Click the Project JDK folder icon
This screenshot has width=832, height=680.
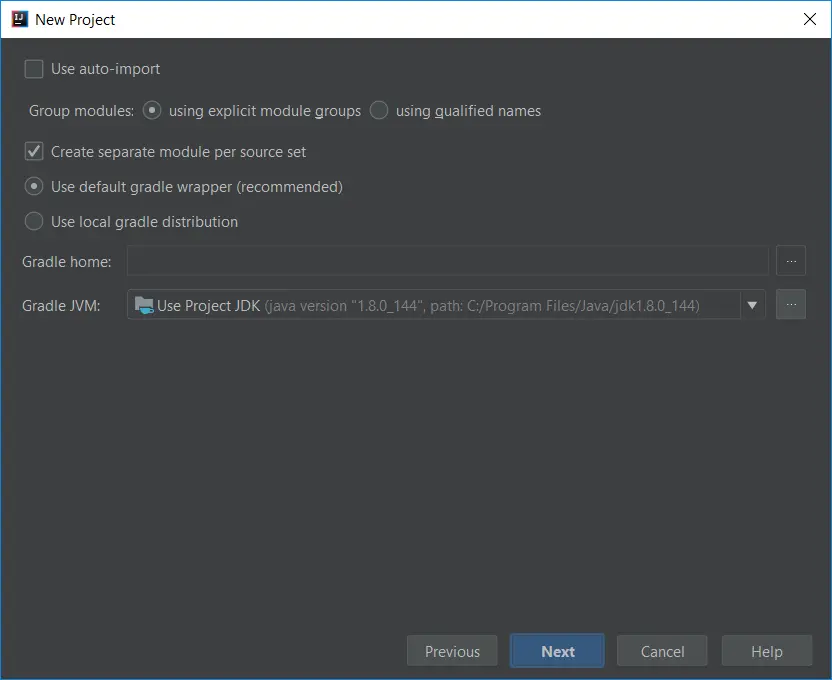click(x=144, y=305)
